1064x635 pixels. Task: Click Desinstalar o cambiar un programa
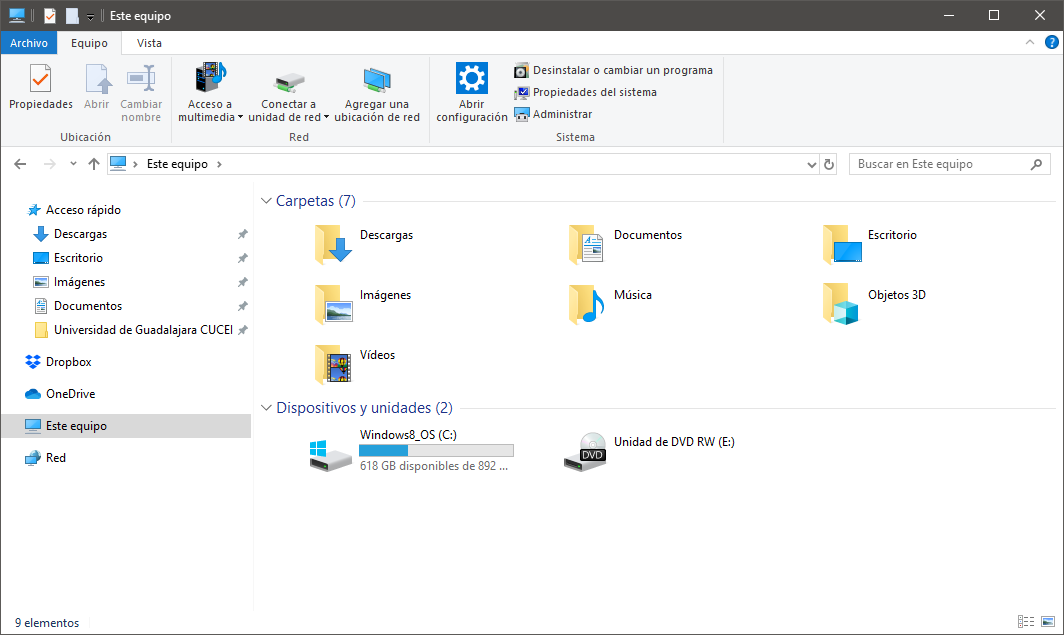coord(613,70)
